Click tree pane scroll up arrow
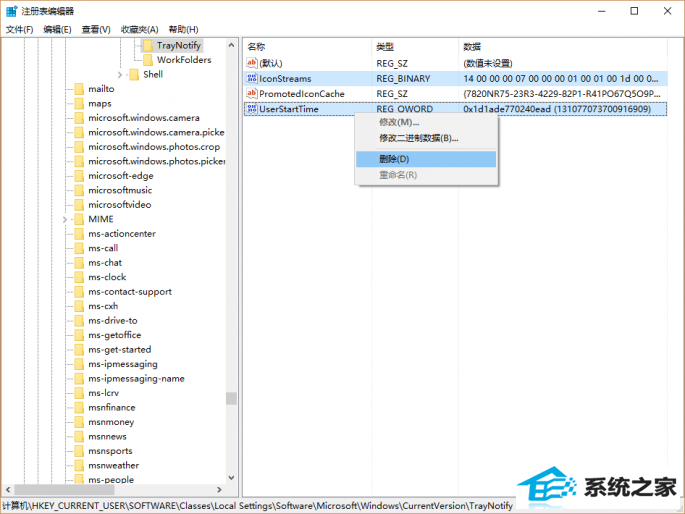 point(232,45)
